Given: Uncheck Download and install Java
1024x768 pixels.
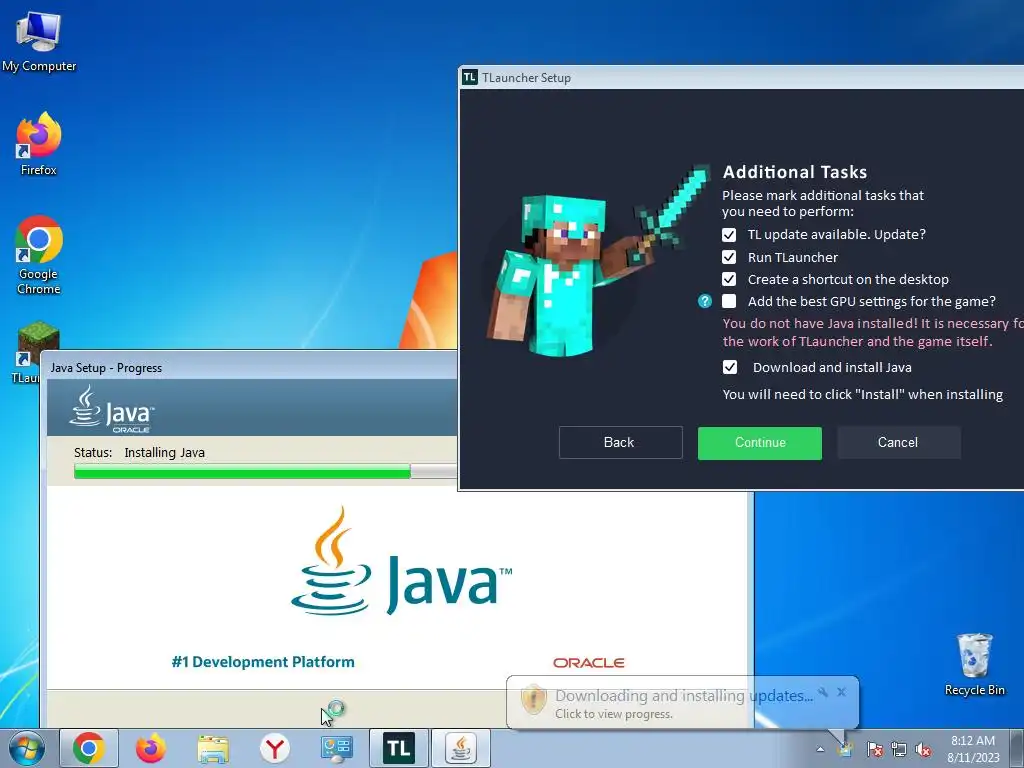Looking at the screenshot, I should (730, 367).
